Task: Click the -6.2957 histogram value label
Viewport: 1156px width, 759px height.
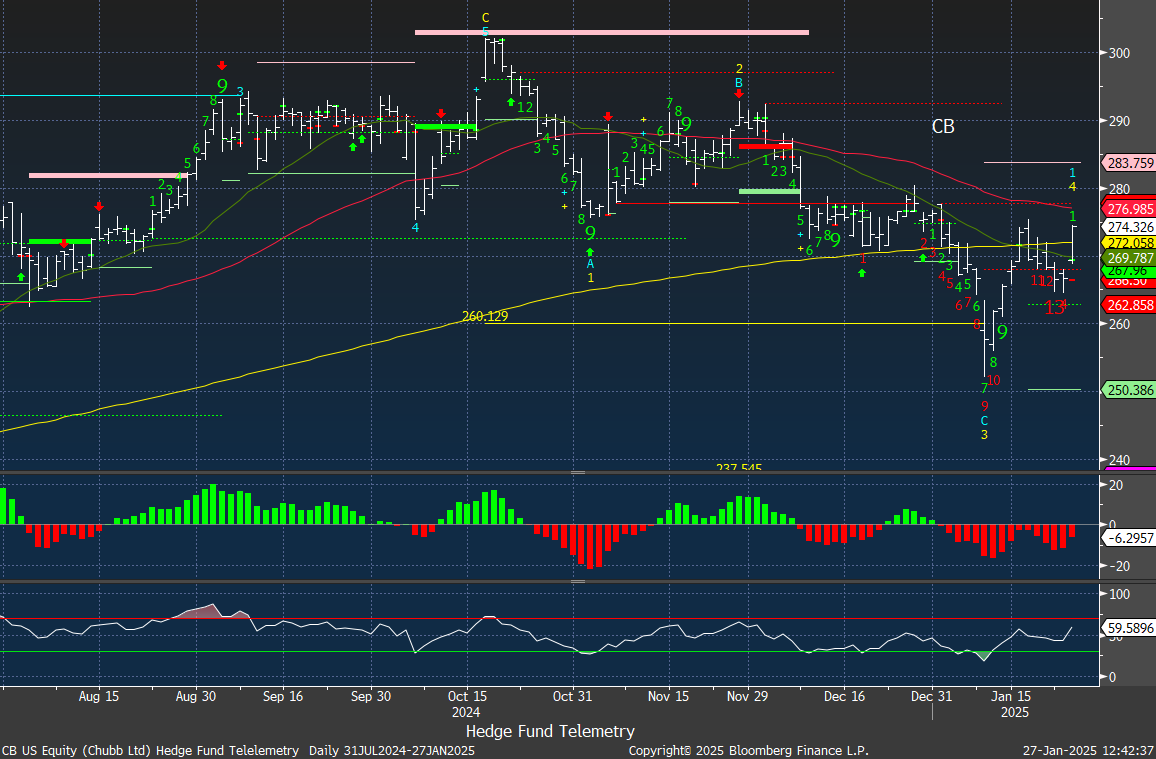Action: (1127, 538)
